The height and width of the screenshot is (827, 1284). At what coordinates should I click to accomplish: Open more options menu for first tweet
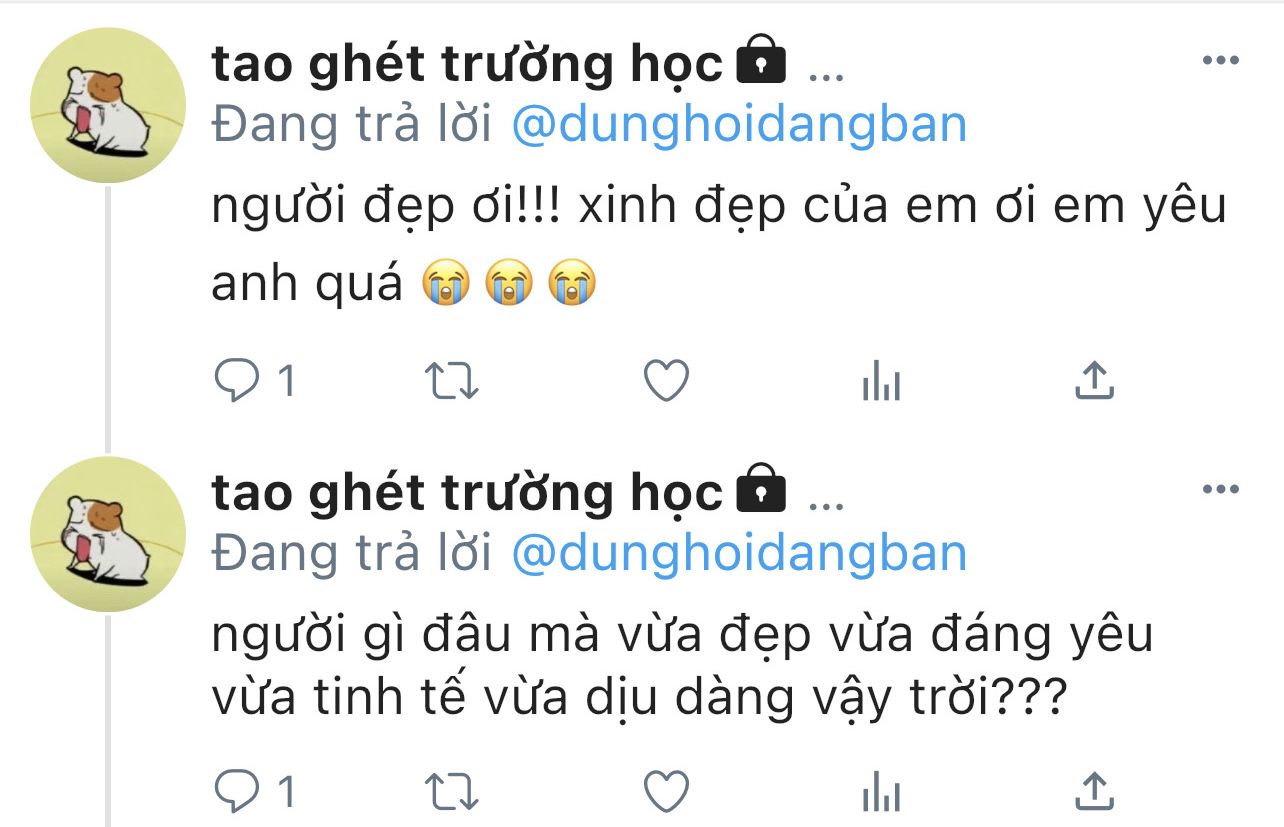pyautogui.click(x=1220, y=61)
